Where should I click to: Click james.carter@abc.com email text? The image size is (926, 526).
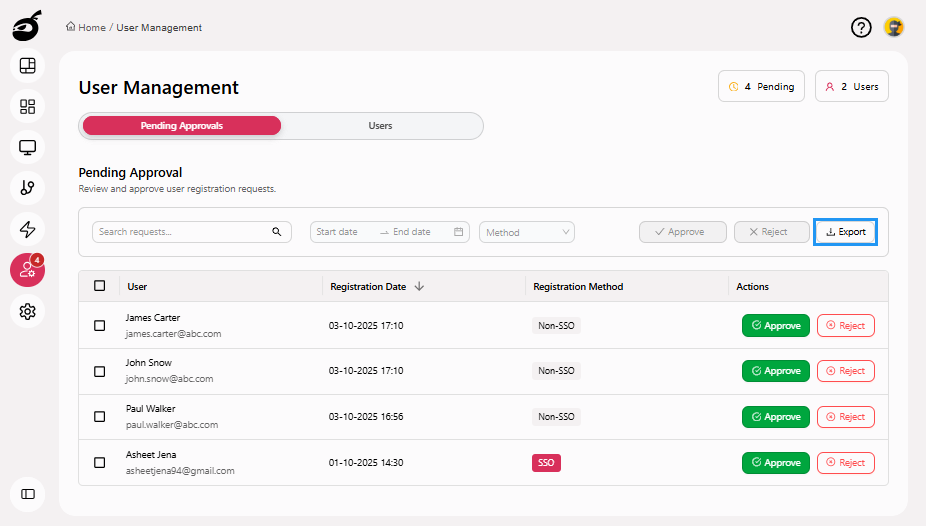click(173, 334)
